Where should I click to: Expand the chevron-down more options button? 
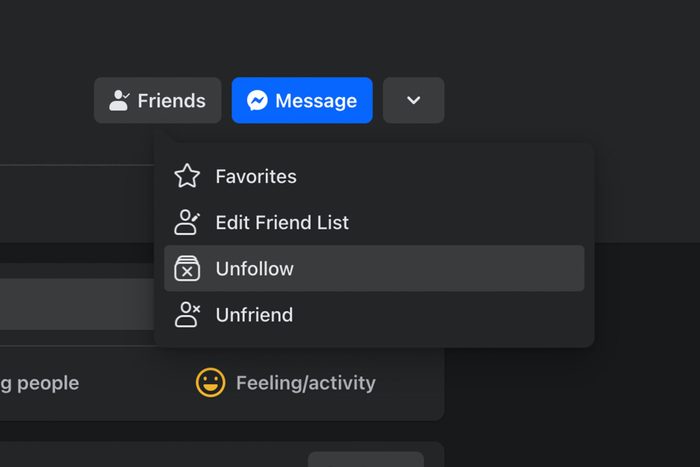[413, 101]
